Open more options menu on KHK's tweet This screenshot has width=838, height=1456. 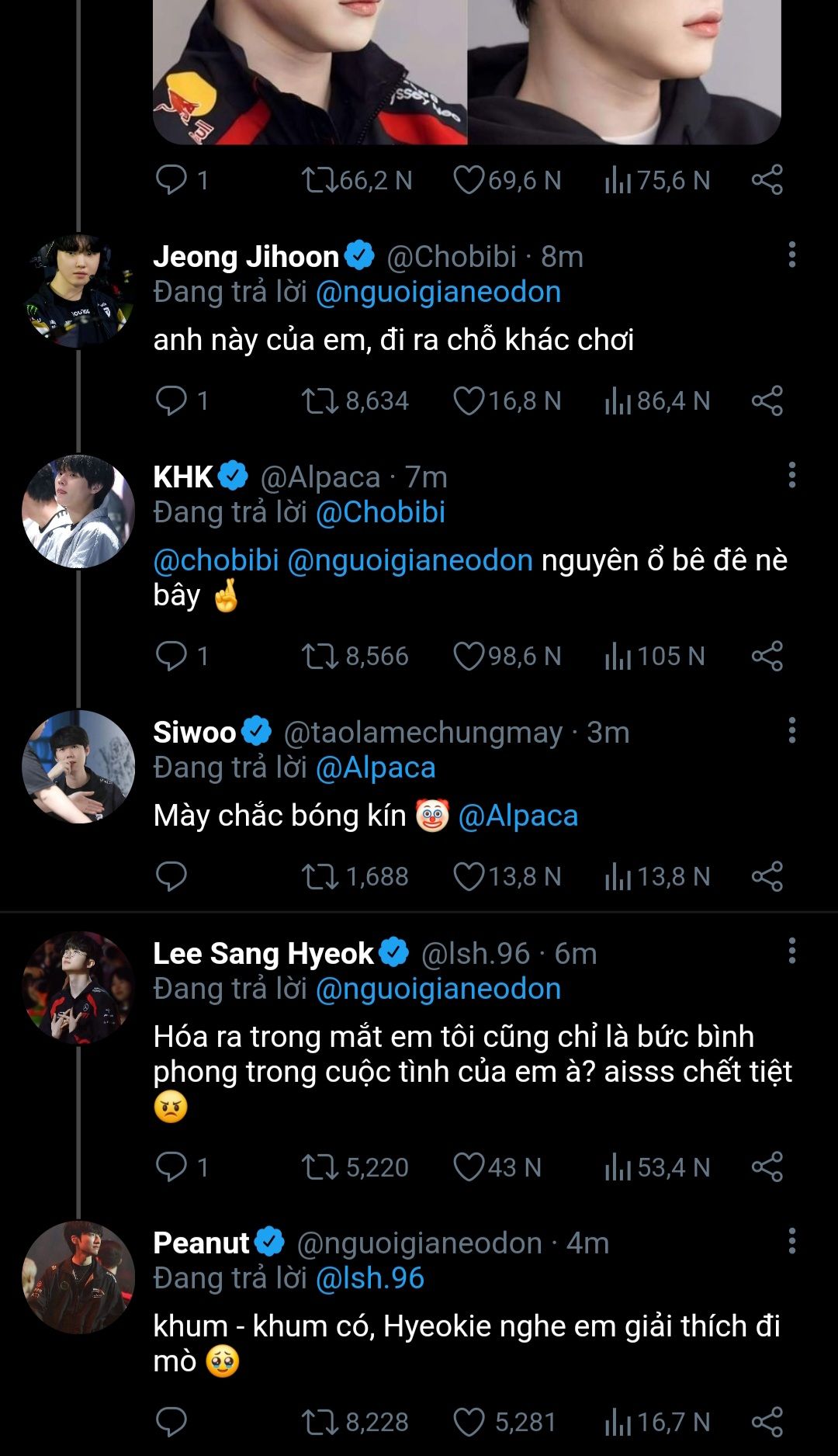pos(791,475)
